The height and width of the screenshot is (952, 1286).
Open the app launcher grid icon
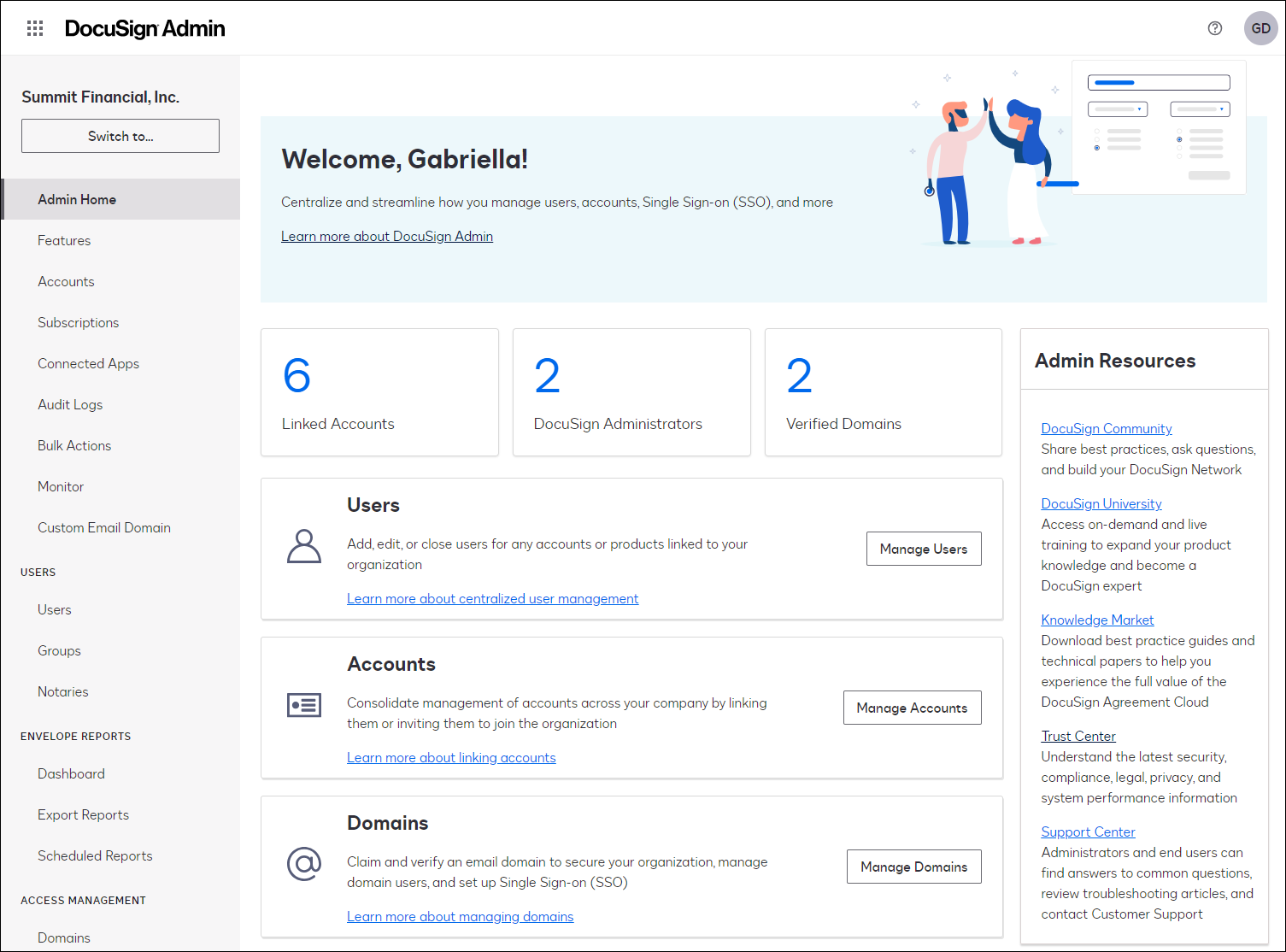pyautogui.click(x=35, y=28)
